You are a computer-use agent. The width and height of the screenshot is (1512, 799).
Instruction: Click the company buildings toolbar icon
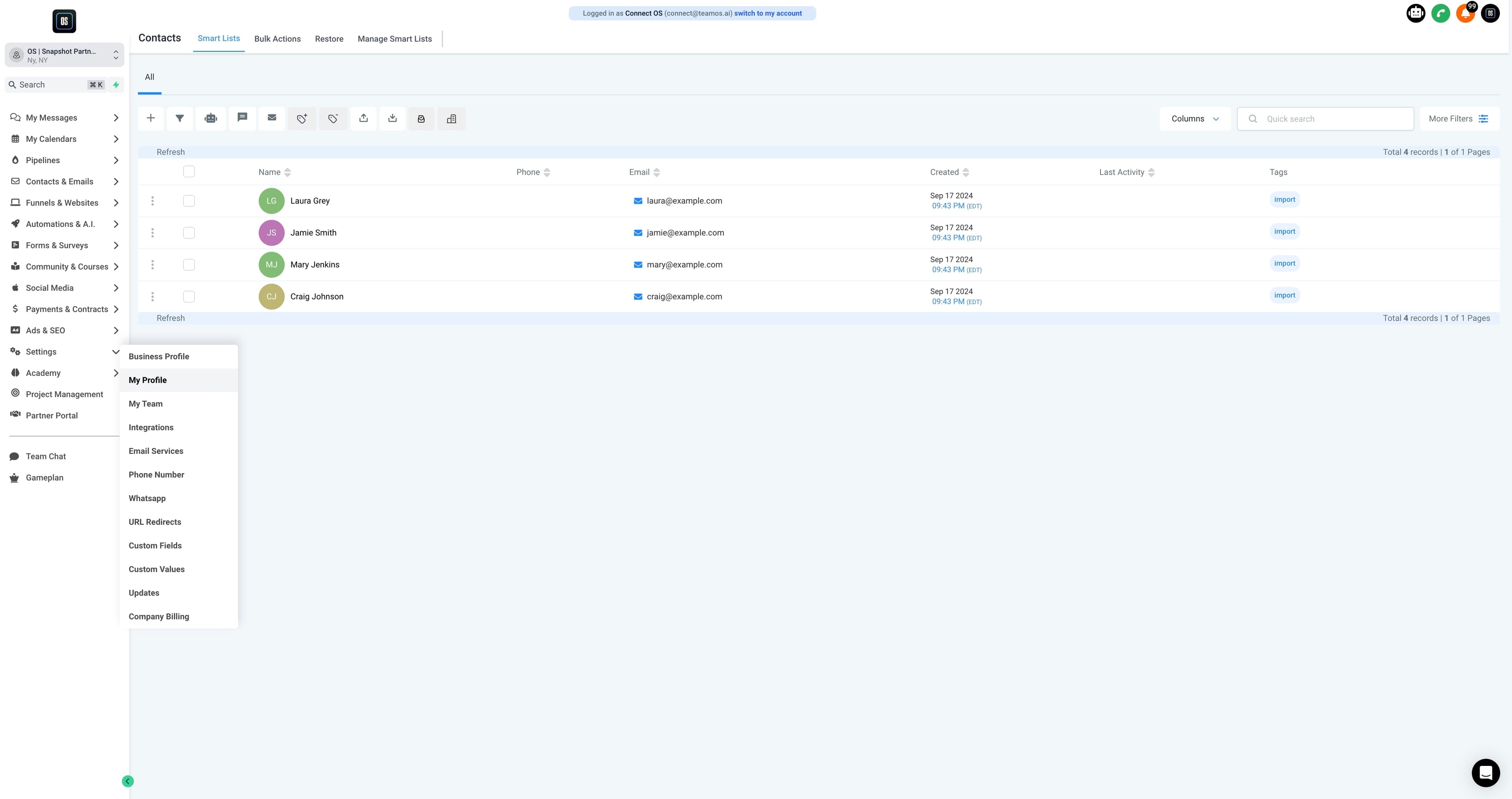[451, 118]
